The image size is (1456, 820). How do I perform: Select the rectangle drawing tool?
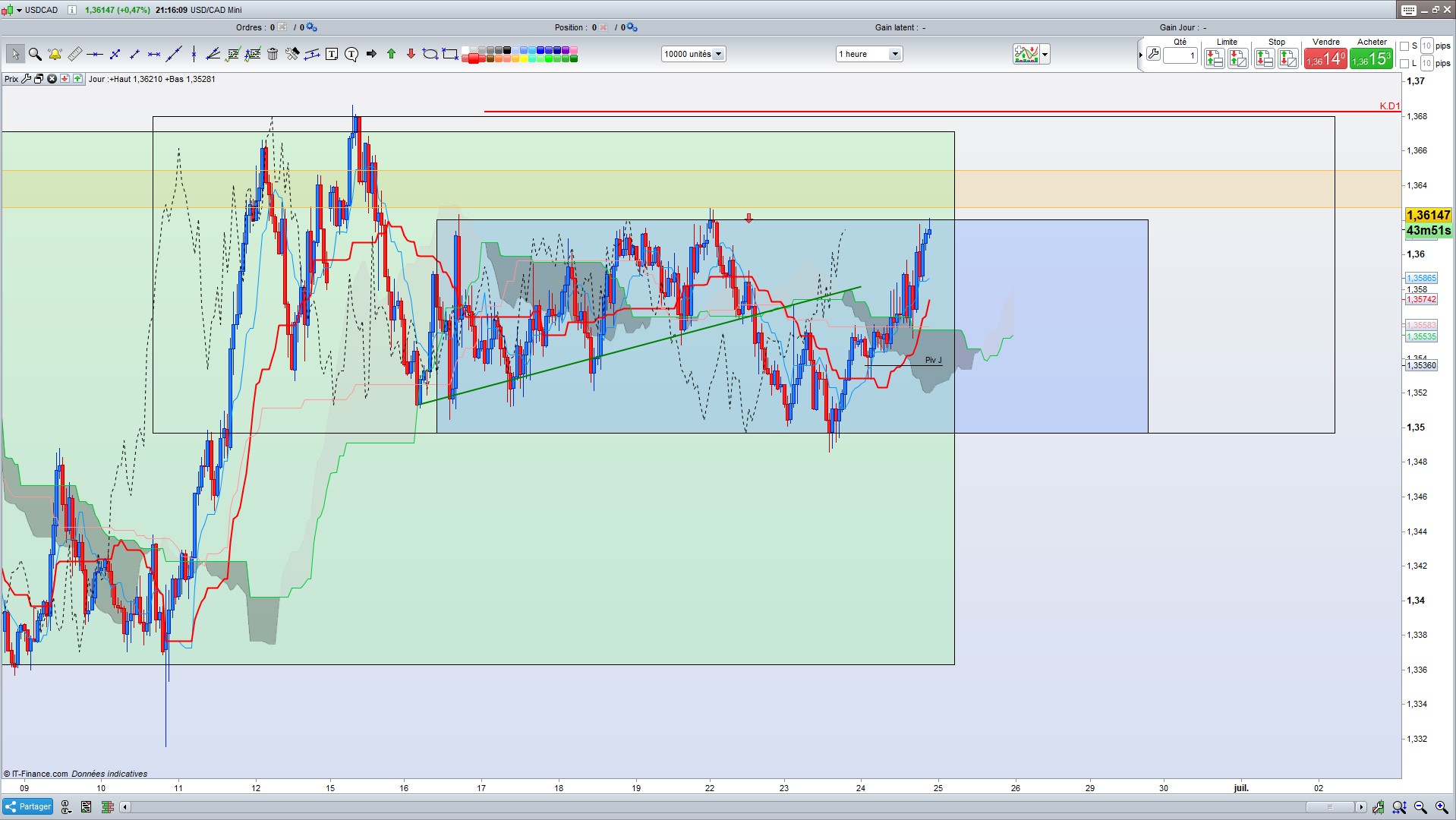[x=450, y=54]
